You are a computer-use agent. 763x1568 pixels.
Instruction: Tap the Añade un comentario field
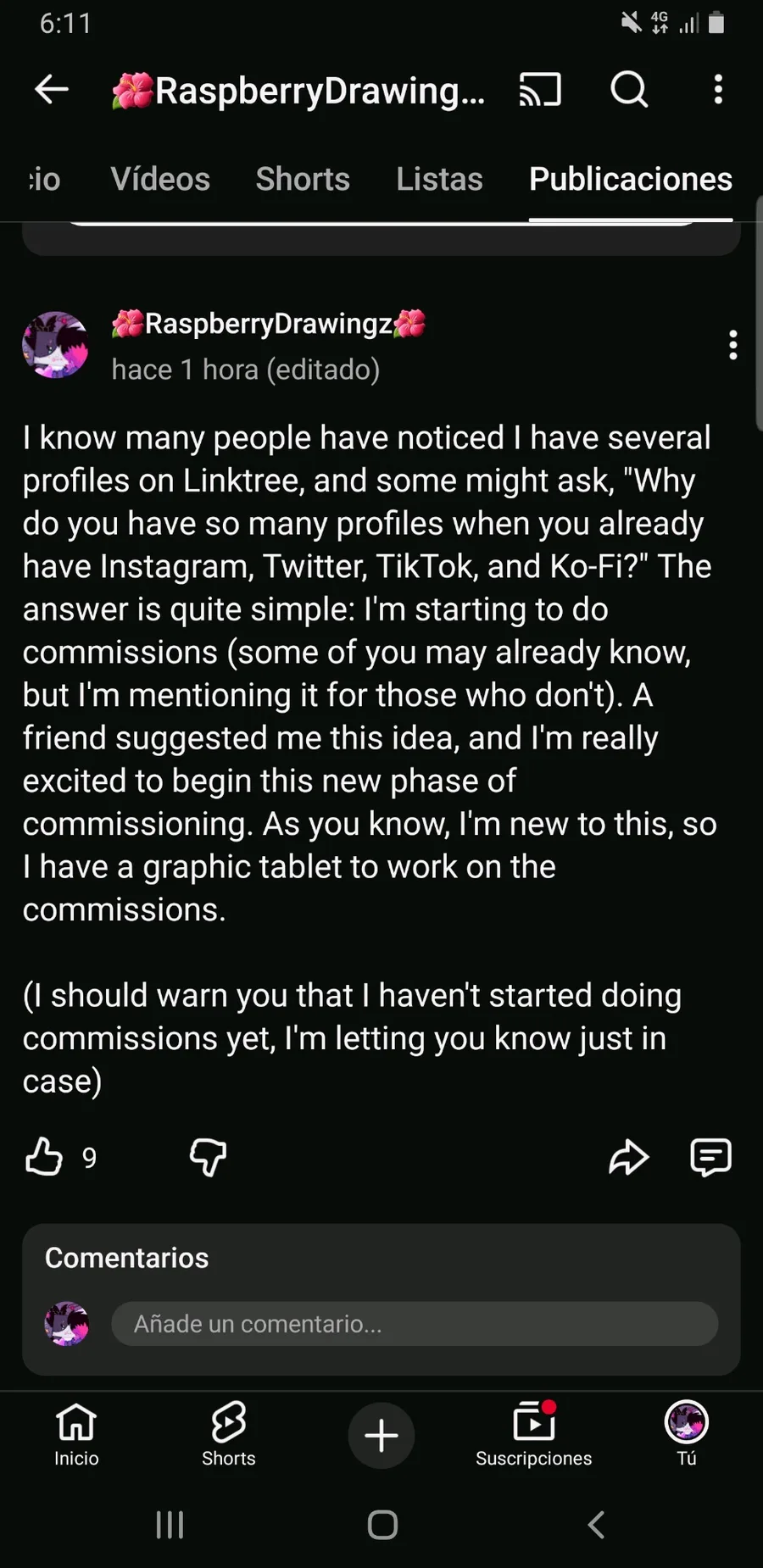coord(415,1324)
